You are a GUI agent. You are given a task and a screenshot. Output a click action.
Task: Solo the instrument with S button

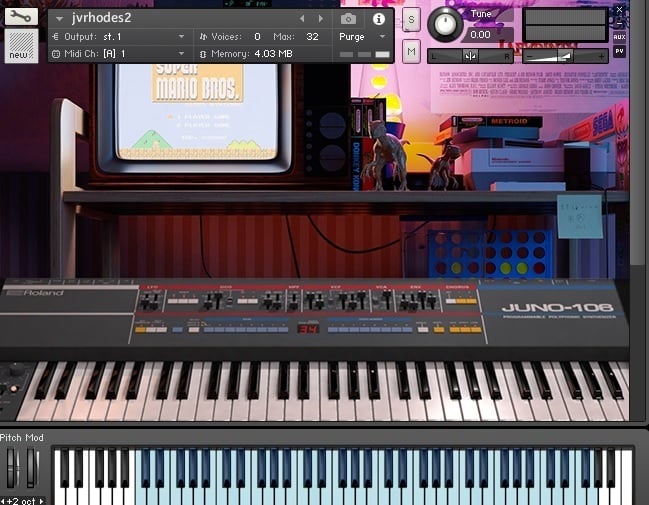(x=411, y=19)
